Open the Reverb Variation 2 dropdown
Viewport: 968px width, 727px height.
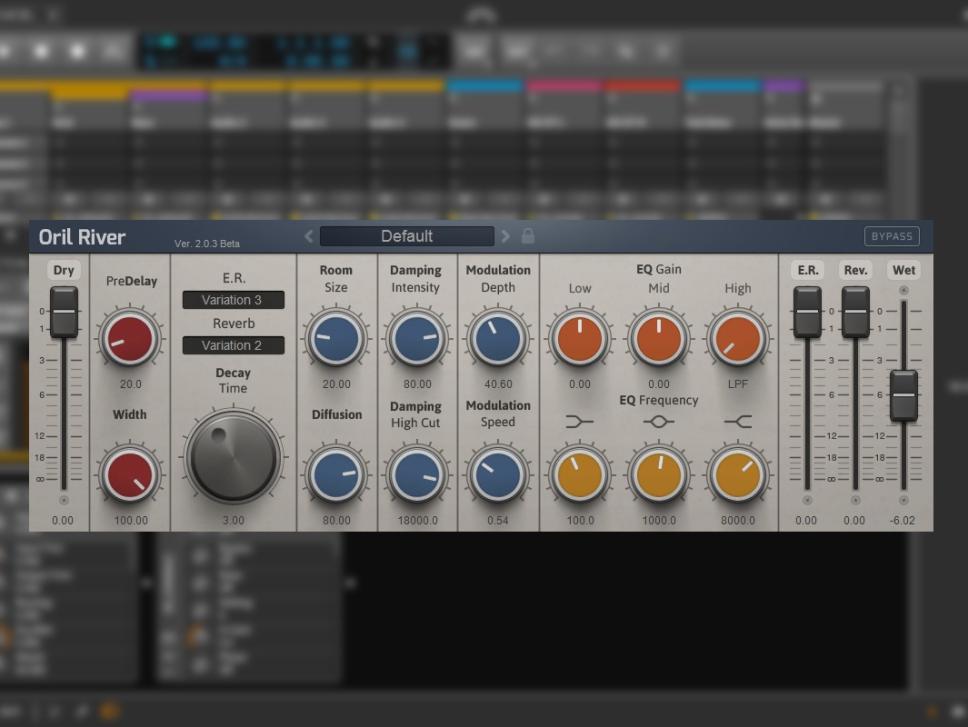click(x=233, y=345)
